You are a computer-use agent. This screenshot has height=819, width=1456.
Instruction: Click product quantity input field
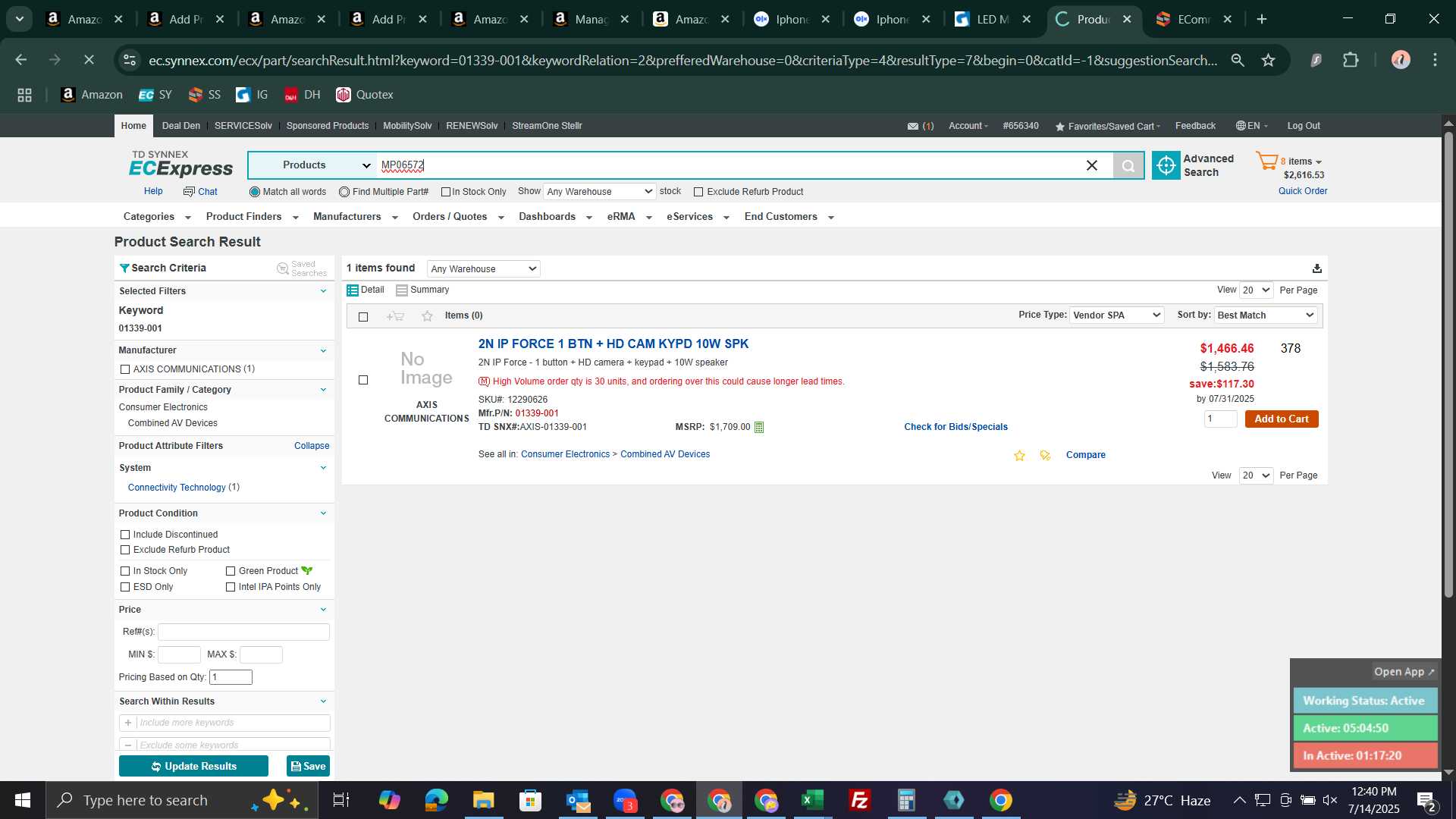1220,419
